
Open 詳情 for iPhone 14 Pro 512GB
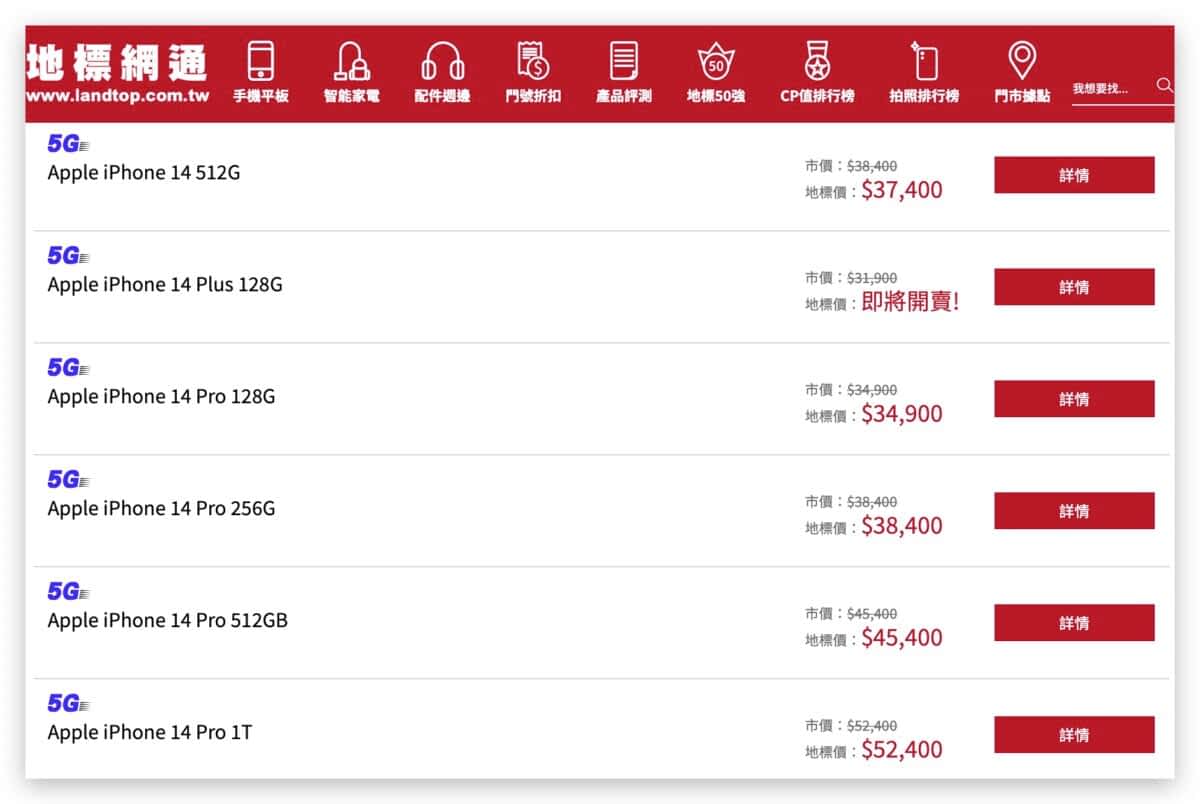[1074, 623]
